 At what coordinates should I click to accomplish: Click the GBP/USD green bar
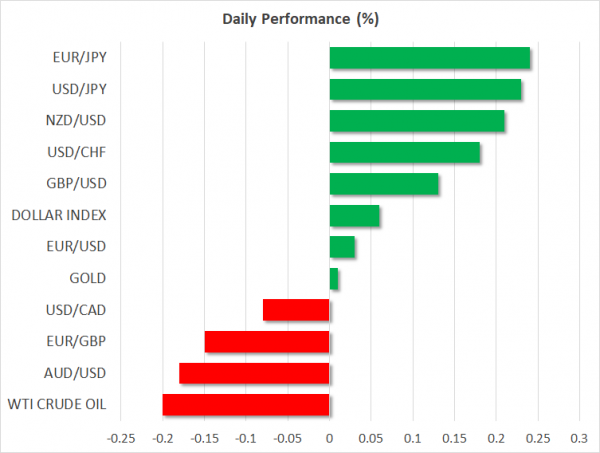point(383,184)
